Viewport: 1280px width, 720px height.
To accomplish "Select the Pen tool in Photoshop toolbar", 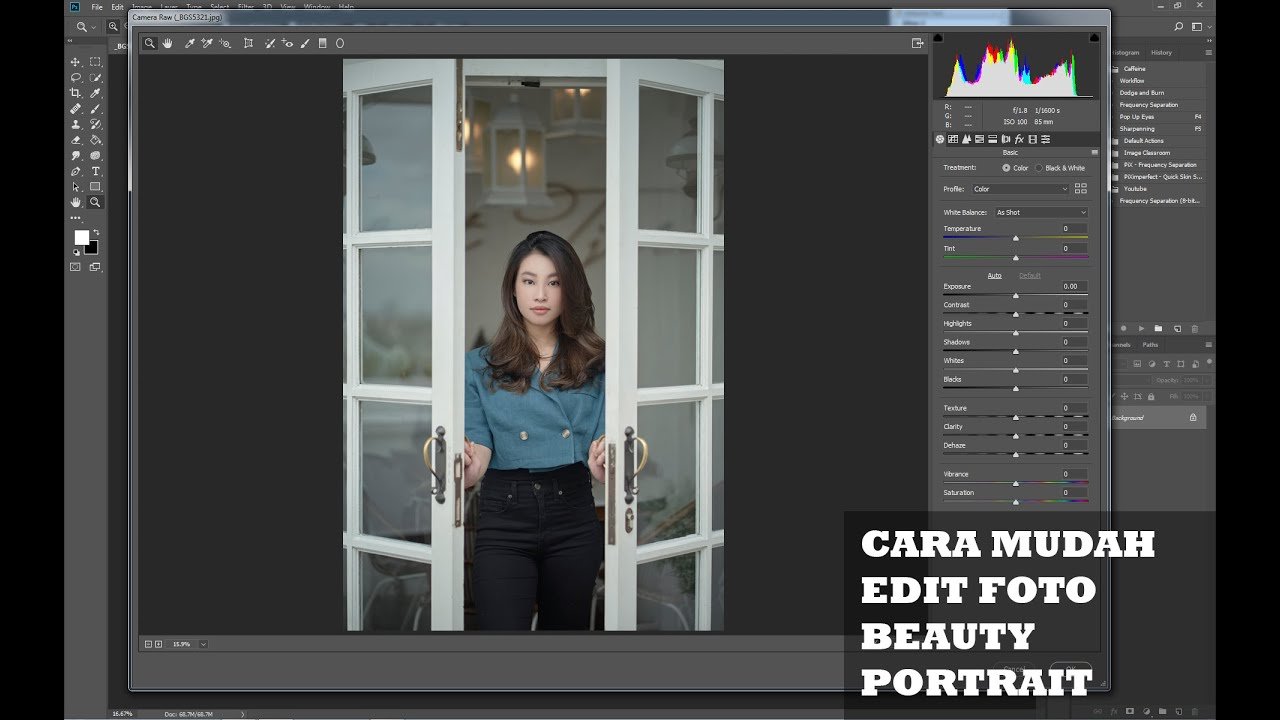I will (76, 171).
